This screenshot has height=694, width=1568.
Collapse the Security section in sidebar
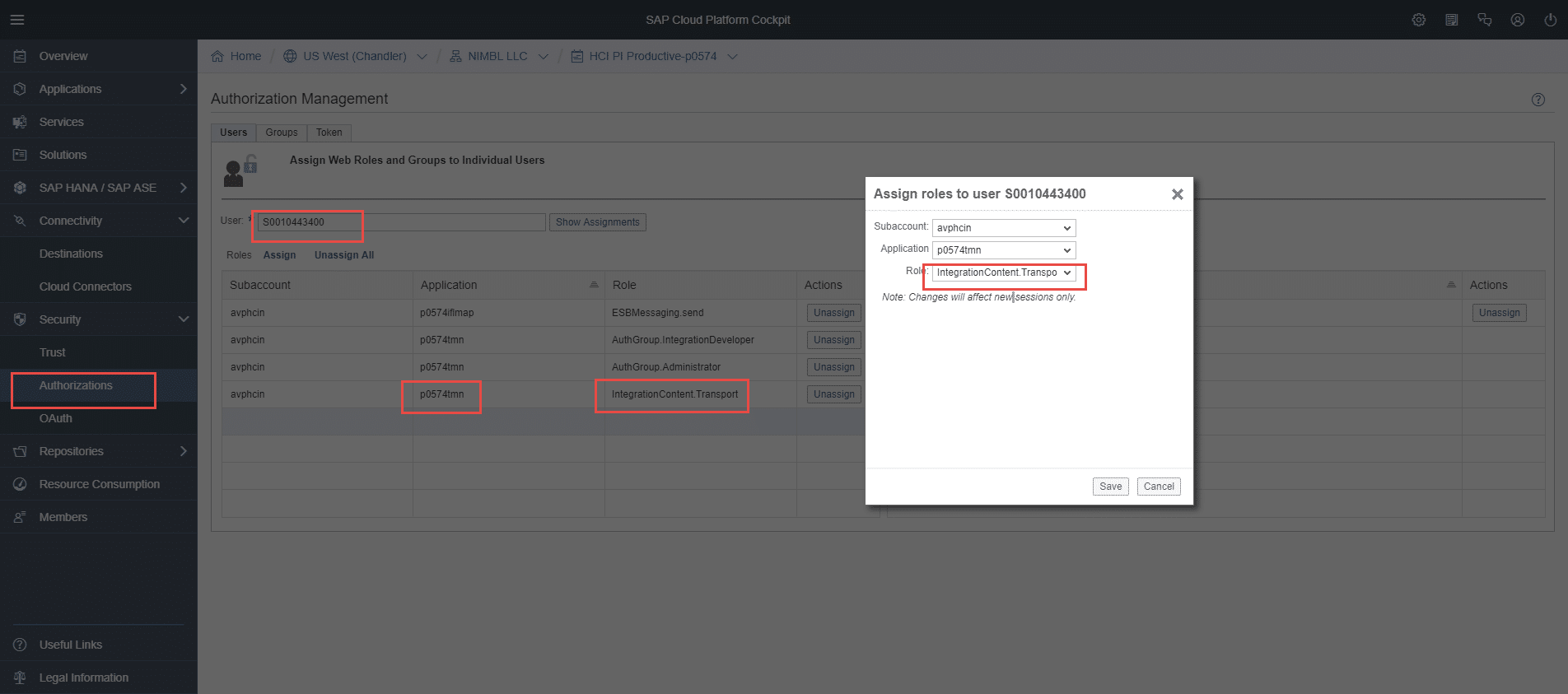[183, 319]
